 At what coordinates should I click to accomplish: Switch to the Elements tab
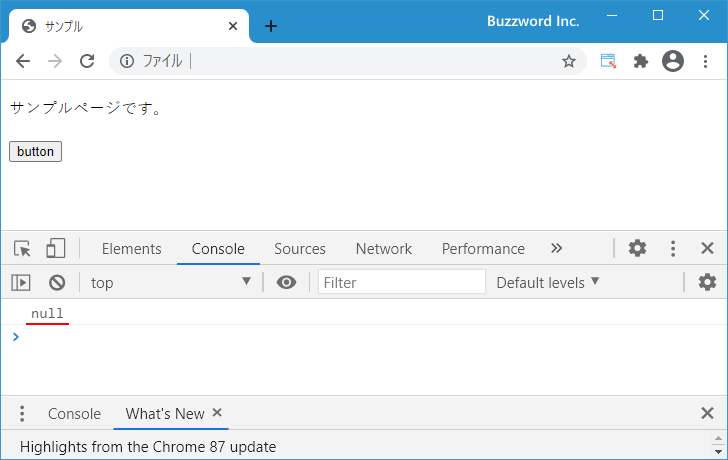click(x=131, y=249)
